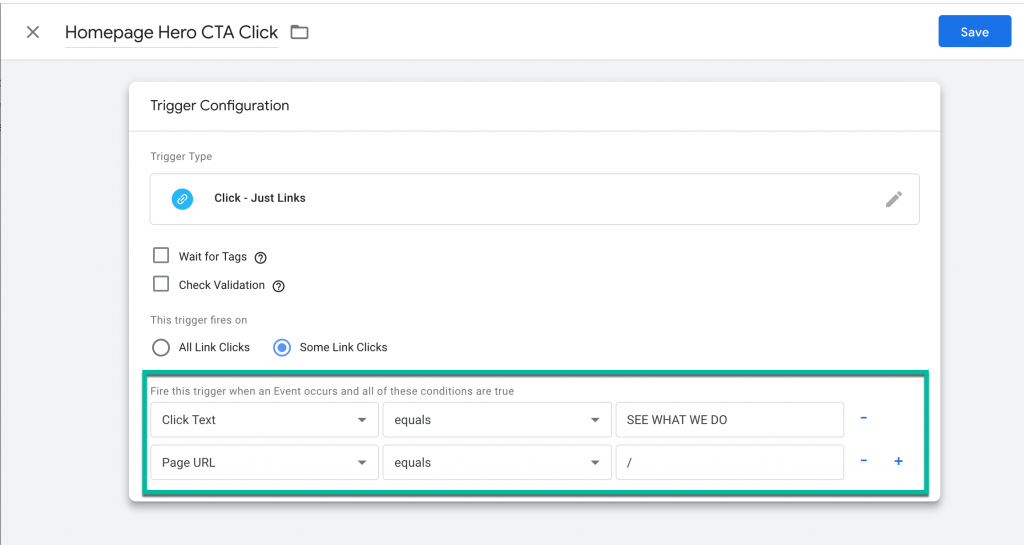Click the Trigger Type label
Image resolution: width=1024 pixels, height=545 pixels.
pos(181,157)
